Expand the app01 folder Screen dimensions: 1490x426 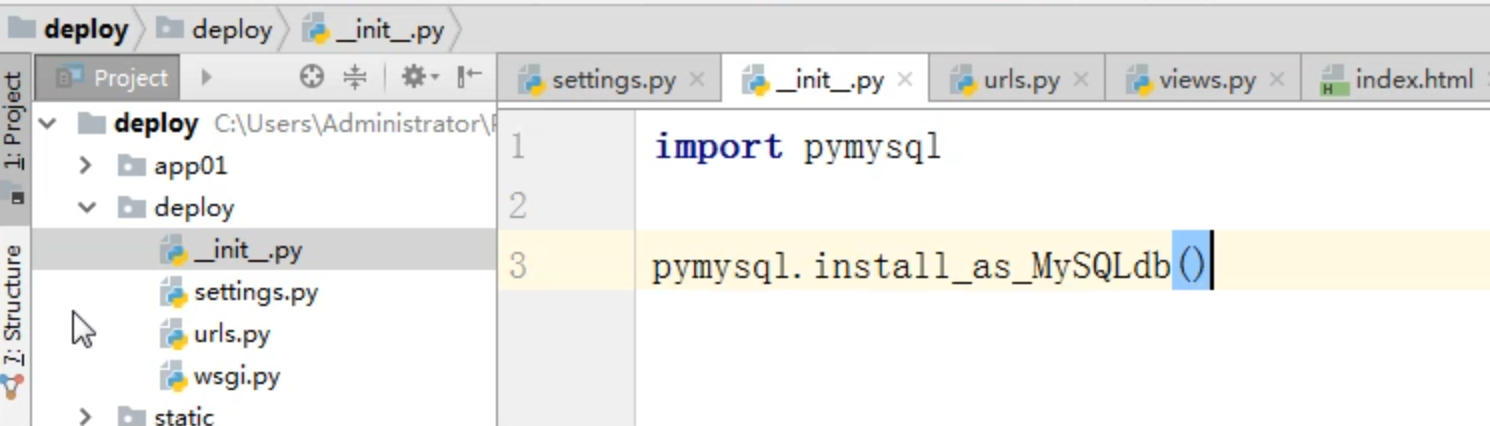coord(86,165)
